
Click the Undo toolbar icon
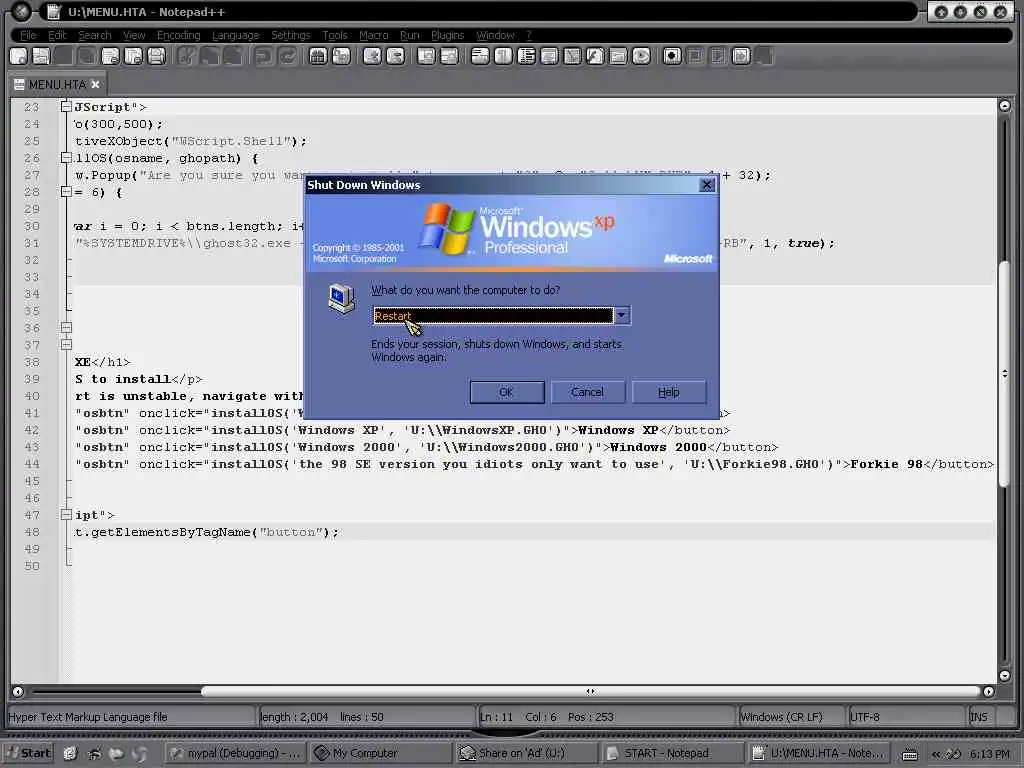coord(264,56)
